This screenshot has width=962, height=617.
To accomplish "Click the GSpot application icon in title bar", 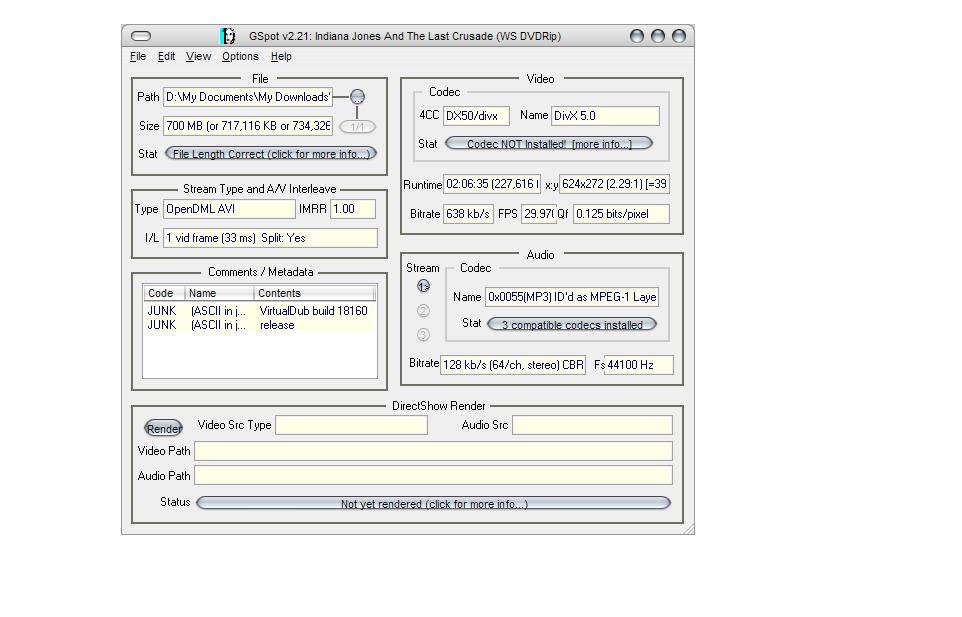I will click(x=228, y=36).
